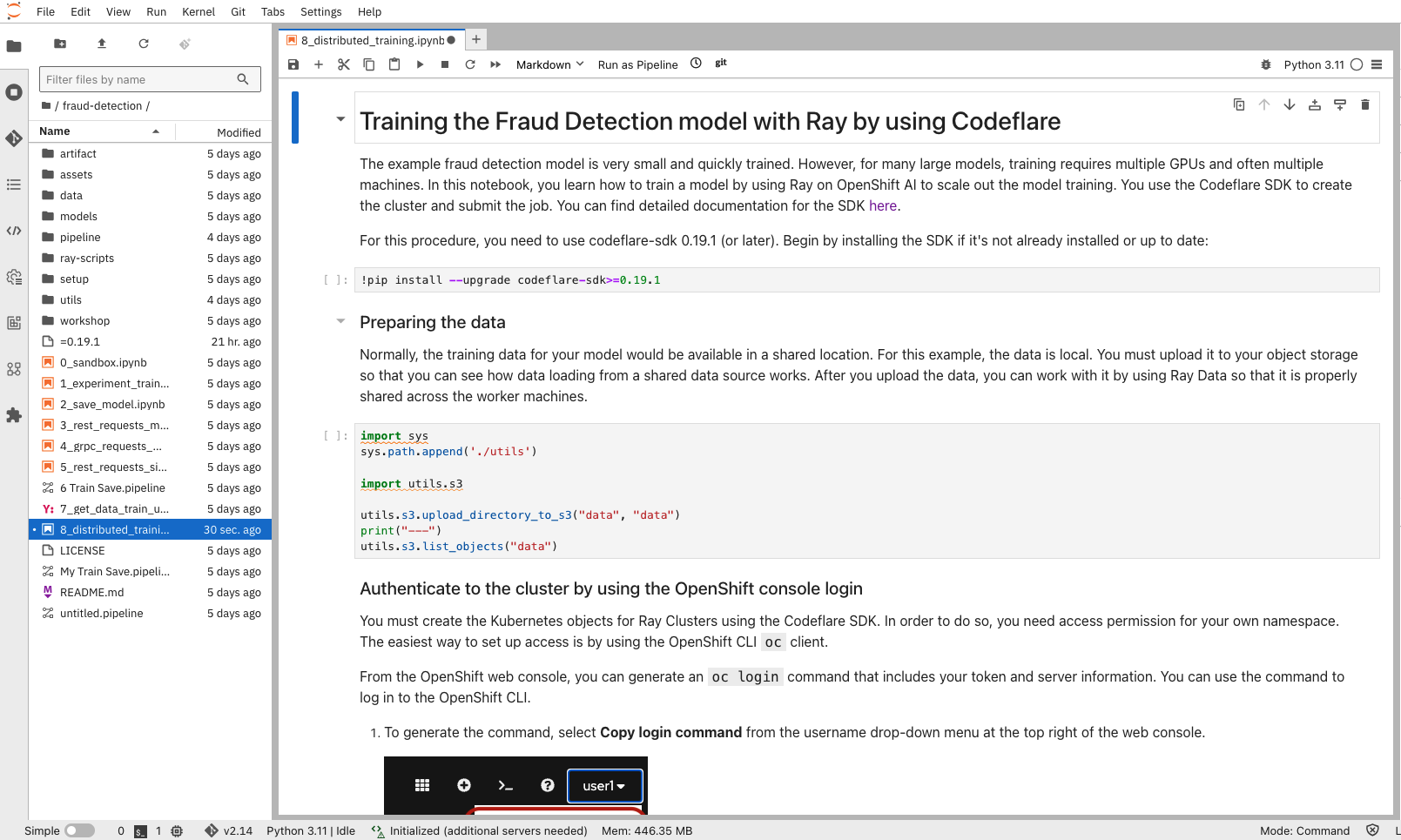1401x840 pixels.
Task: Upload files using the upload icon
Action: [101, 44]
